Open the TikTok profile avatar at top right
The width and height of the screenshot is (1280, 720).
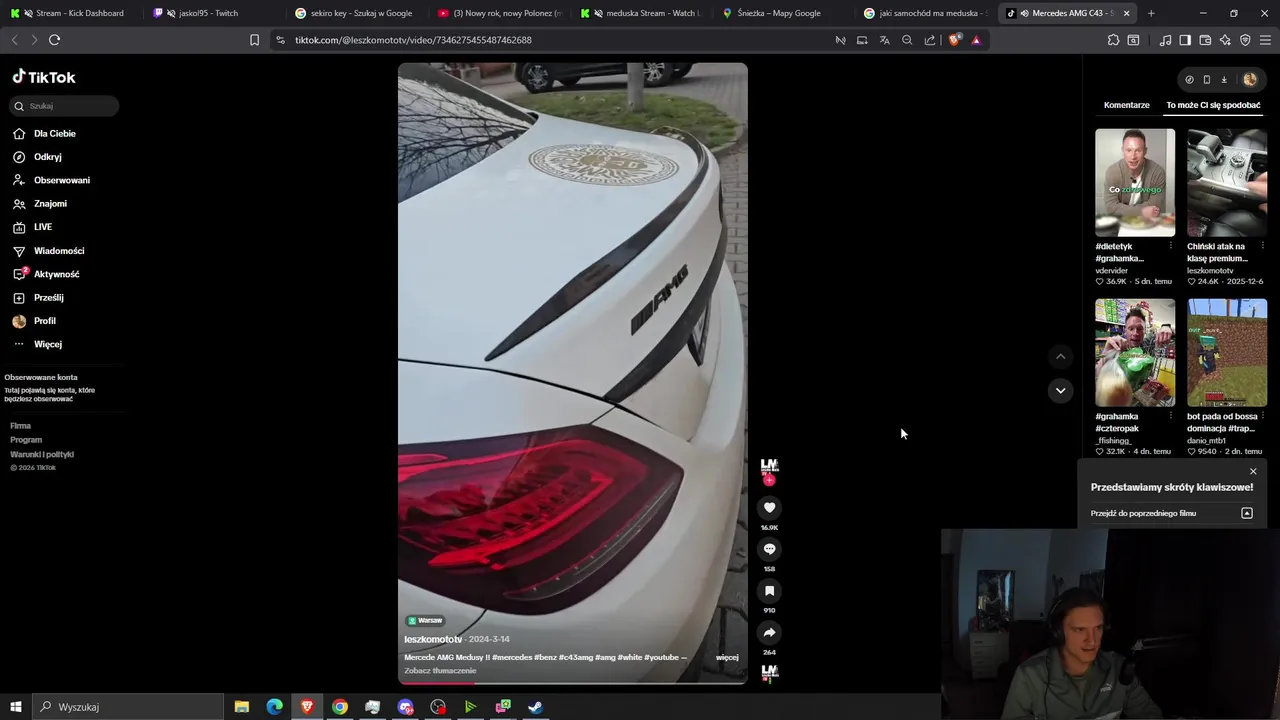point(1249,80)
